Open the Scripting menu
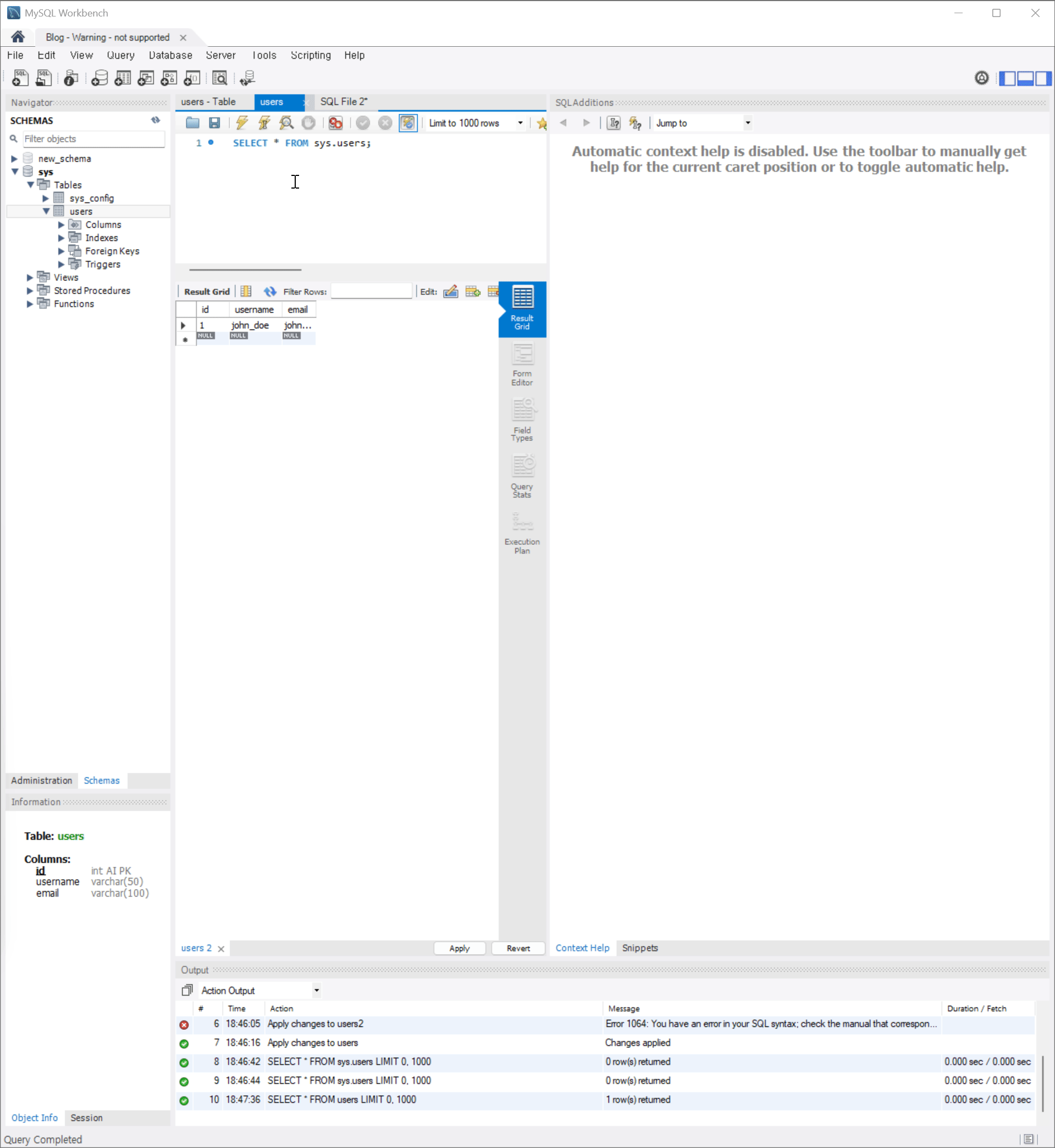Image resolution: width=1055 pixels, height=1148 pixels. coord(311,56)
